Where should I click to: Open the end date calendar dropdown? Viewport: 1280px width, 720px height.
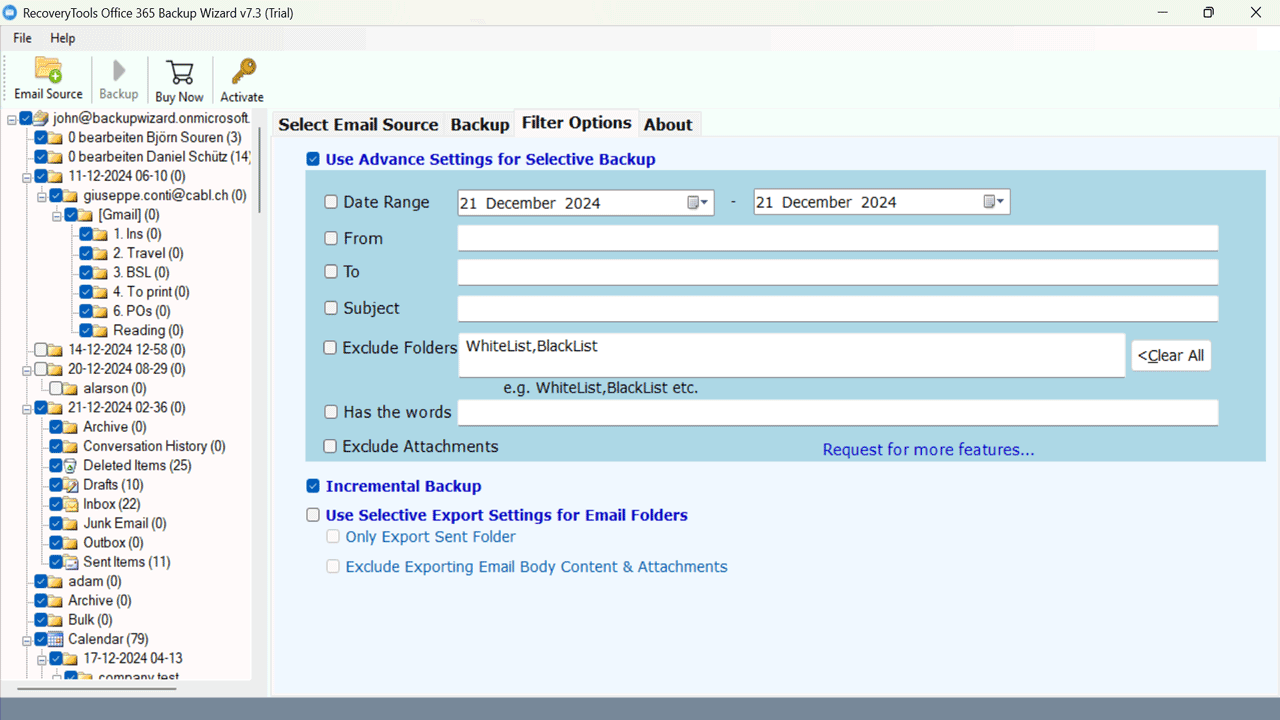click(994, 202)
